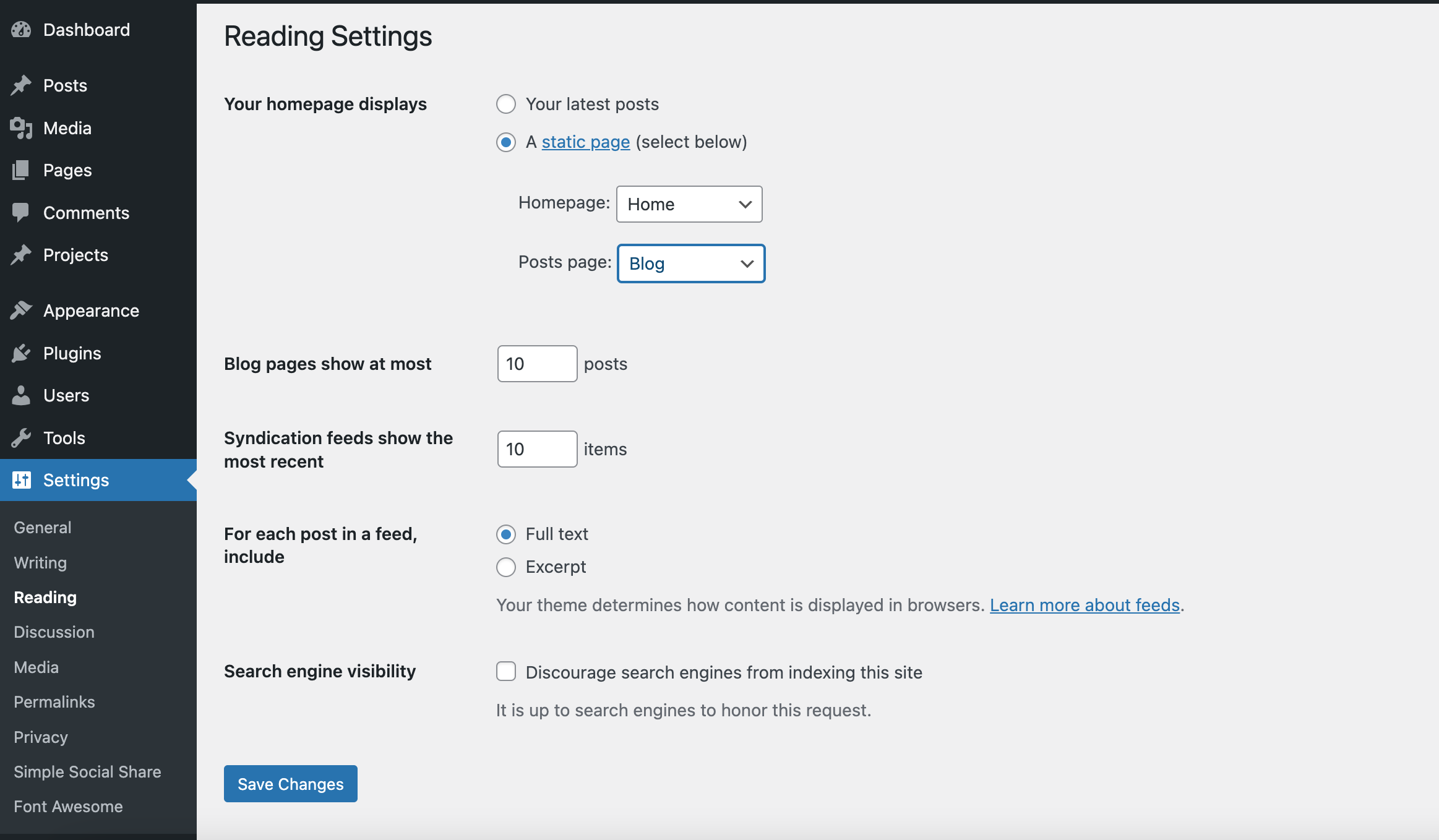The width and height of the screenshot is (1439, 840).
Task: Click the Media camera-music icon
Action: click(x=21, y=128)
